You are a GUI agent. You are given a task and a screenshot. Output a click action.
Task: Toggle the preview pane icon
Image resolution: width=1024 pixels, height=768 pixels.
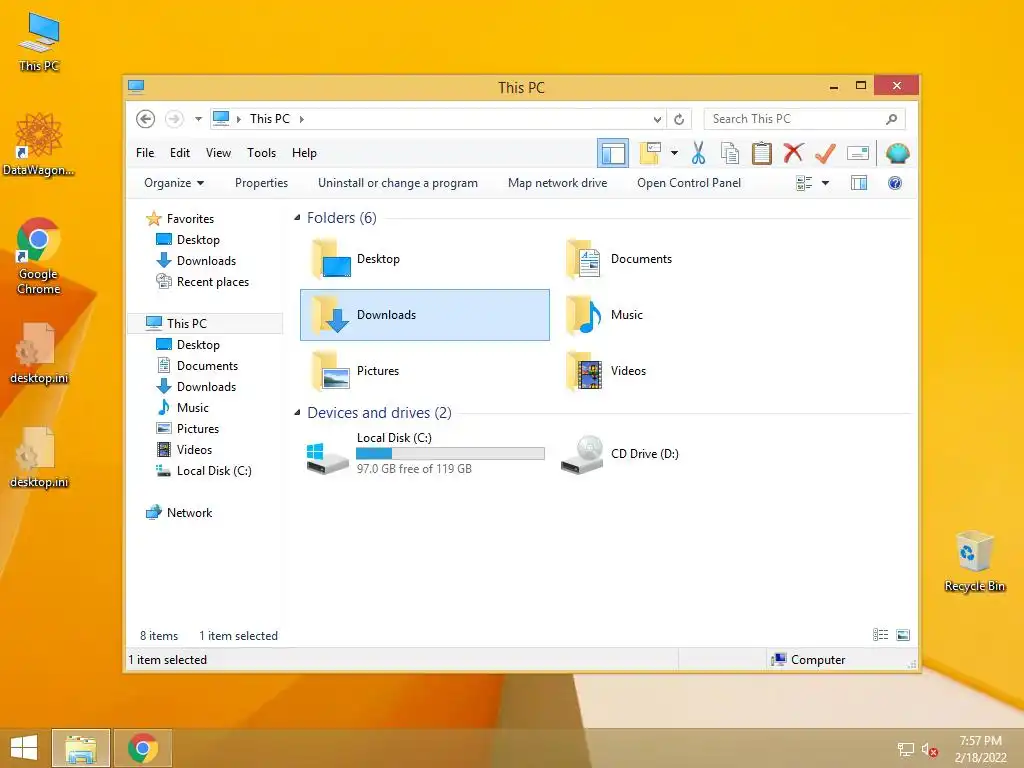pos(859,184)
